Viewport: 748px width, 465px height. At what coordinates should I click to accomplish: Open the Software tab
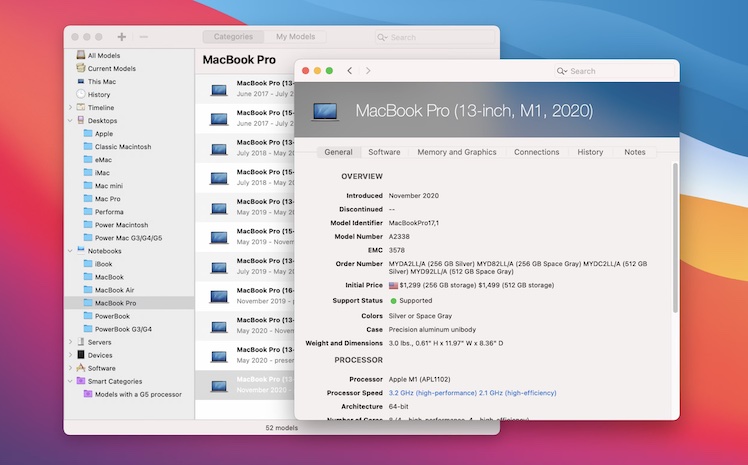[384, 152]
